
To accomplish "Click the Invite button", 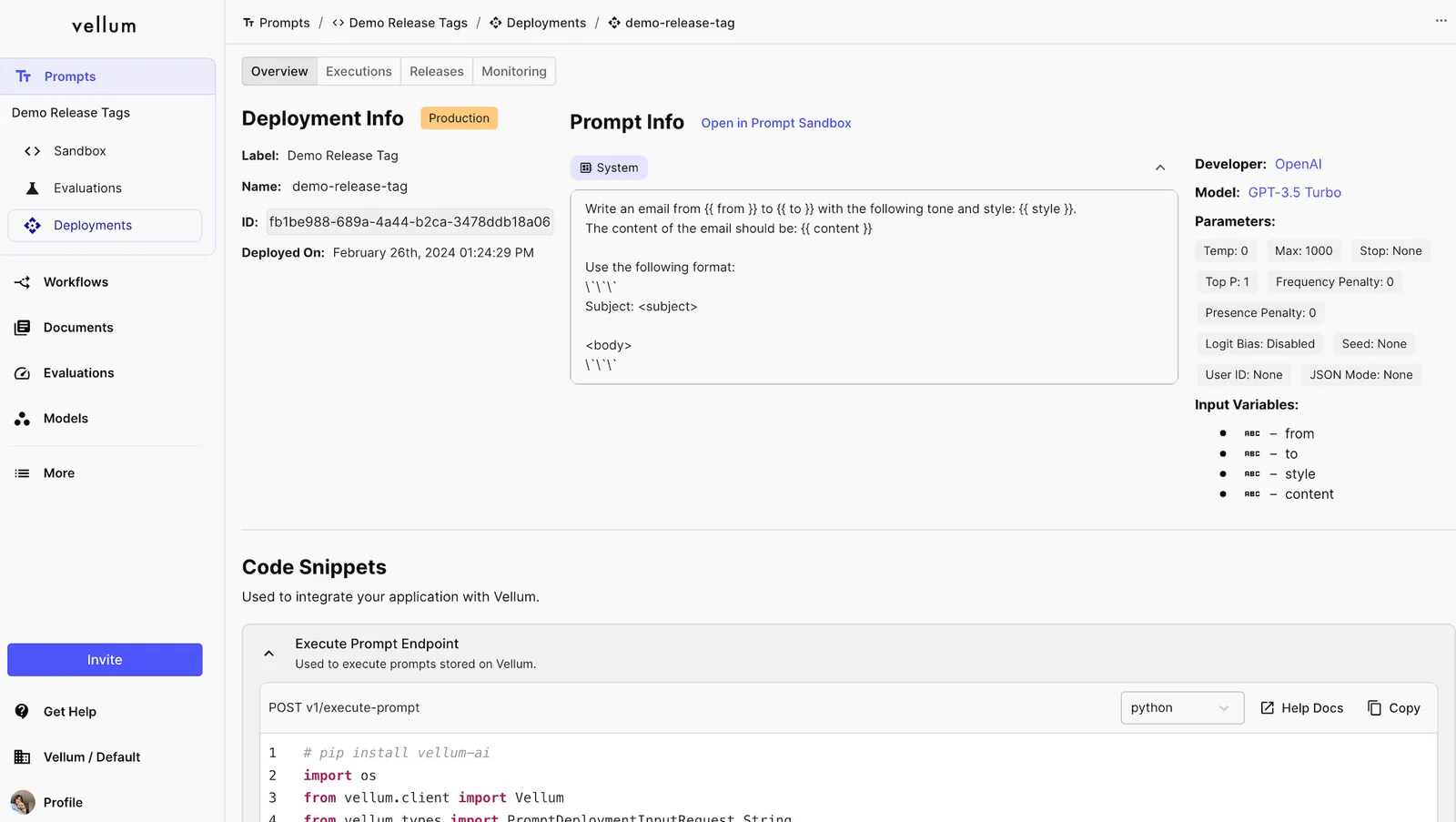I will tap(105, 660).
